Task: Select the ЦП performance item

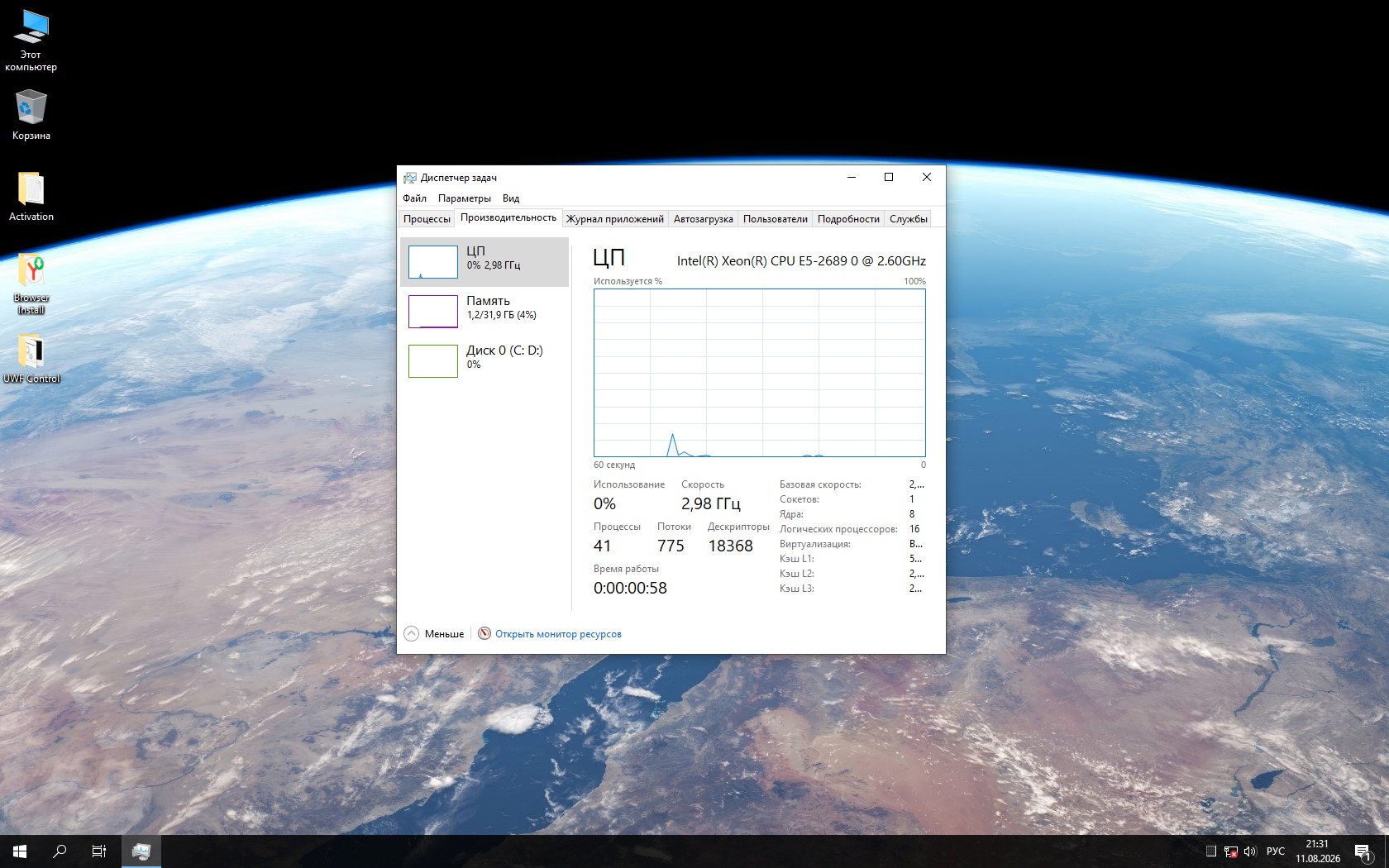Action: click(484, 262)
